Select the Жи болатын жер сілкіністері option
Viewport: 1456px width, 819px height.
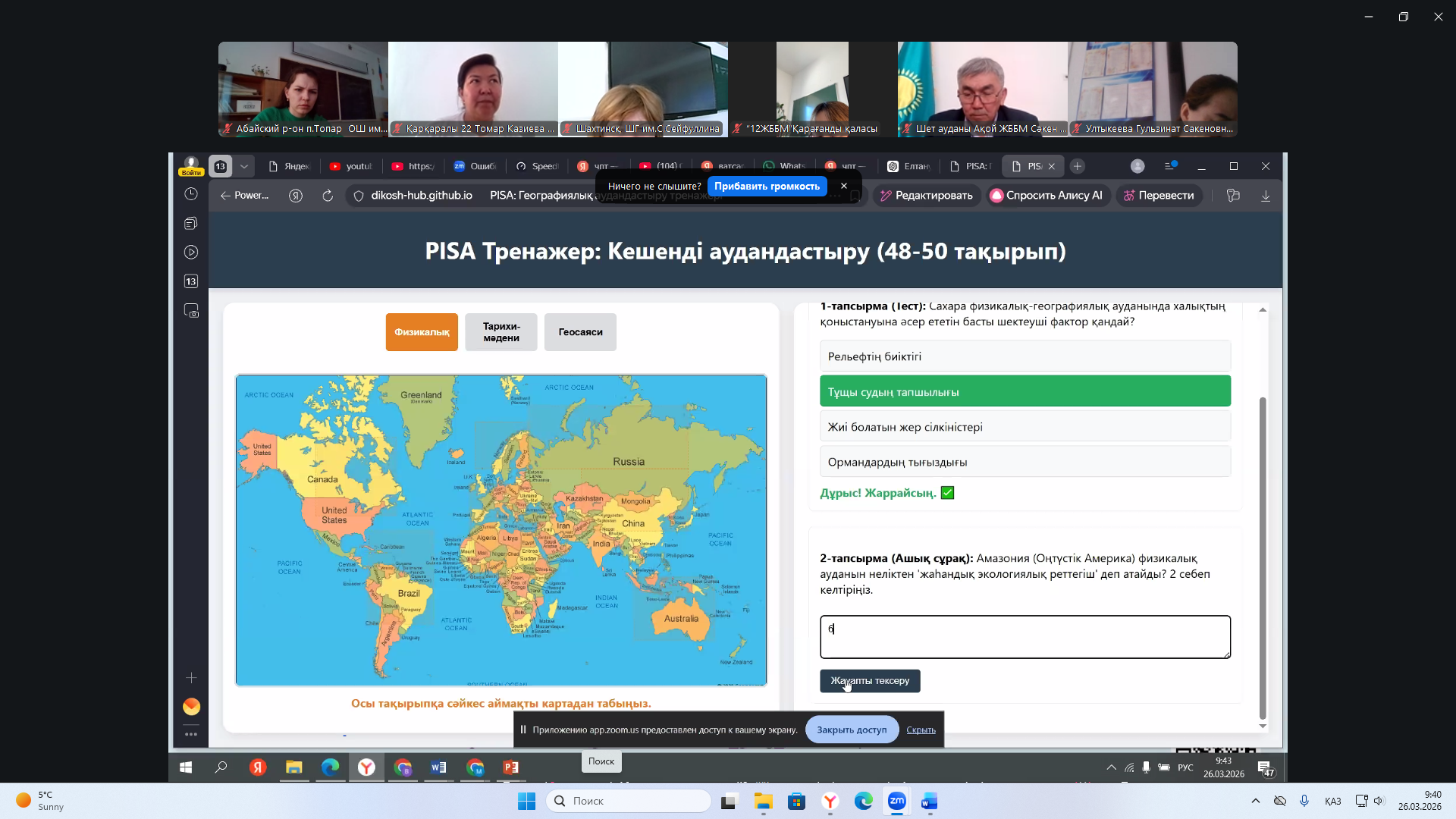coord(1025,426)
